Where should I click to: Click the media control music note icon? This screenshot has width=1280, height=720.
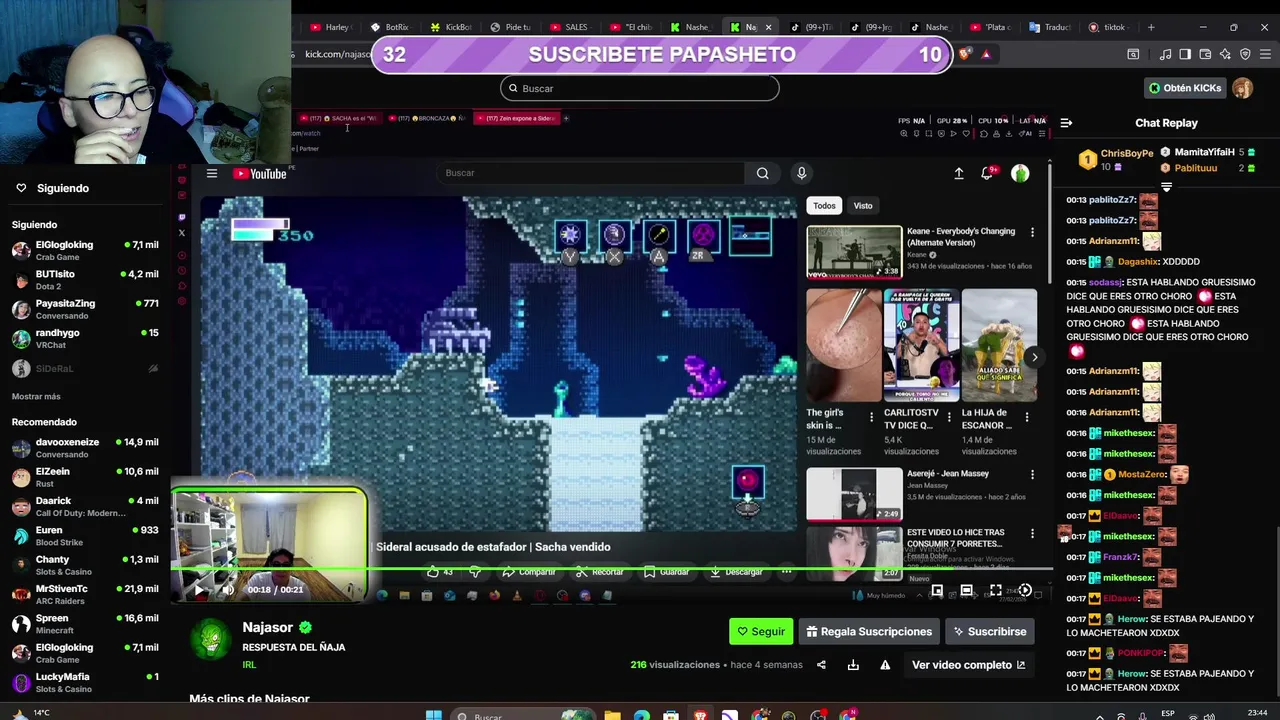[x=1165, y=54]
